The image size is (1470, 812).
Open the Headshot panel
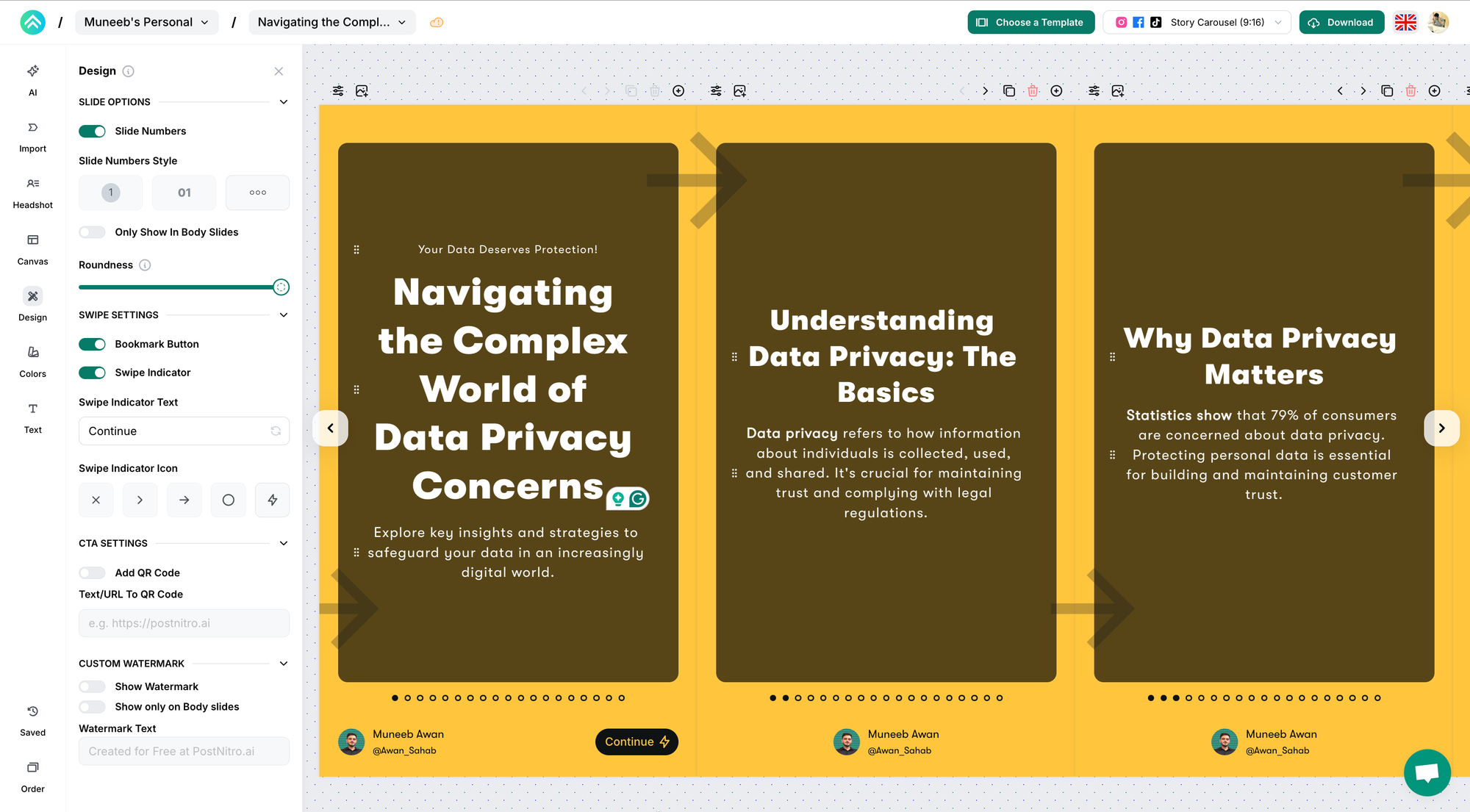[32, 193]
